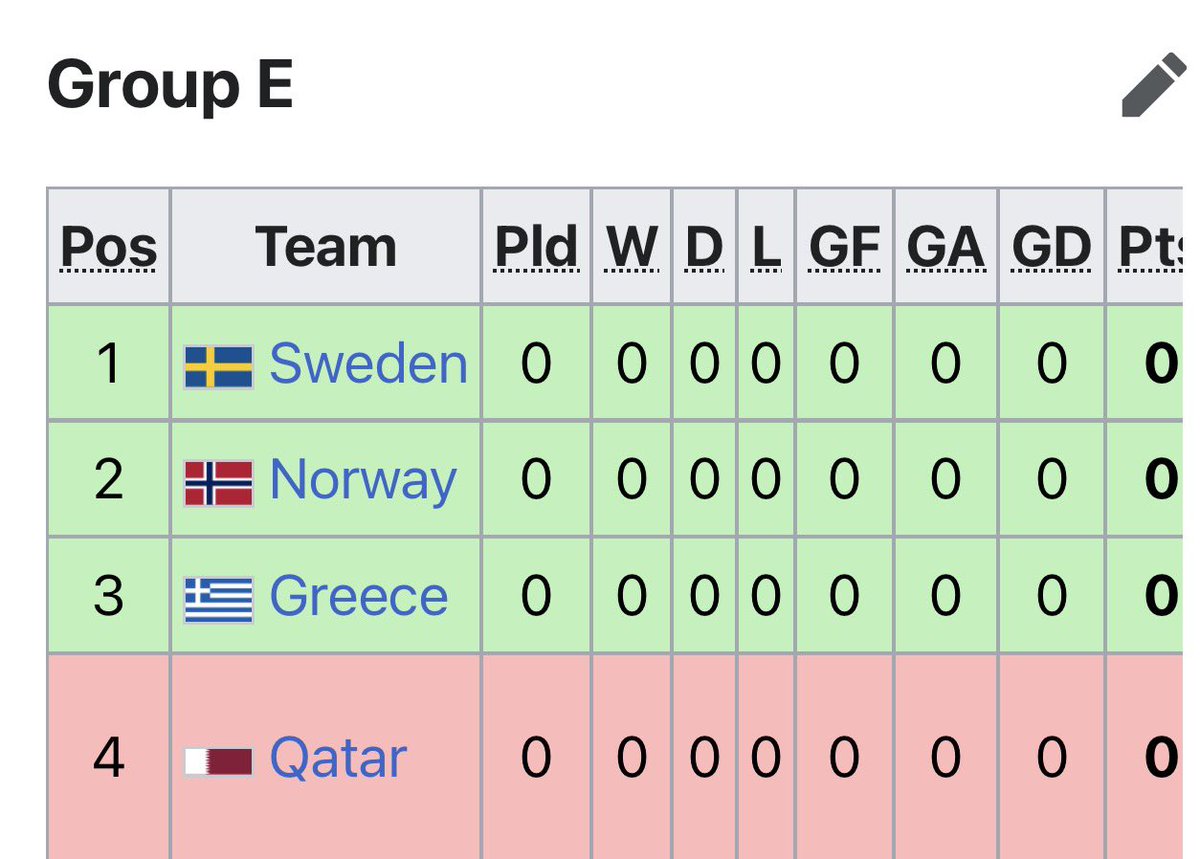Click the Group E section heading

coord(170,85)
